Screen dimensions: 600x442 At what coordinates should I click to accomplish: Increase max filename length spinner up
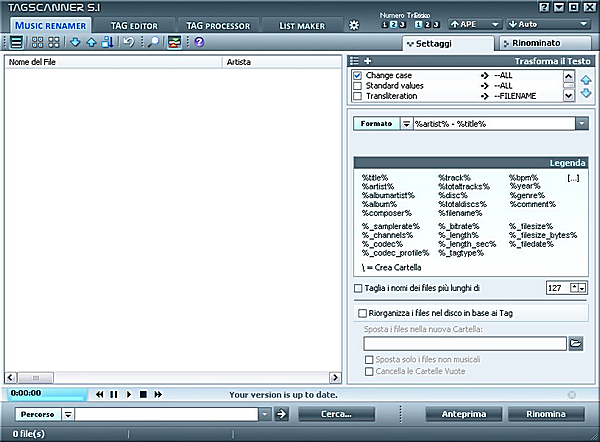pos(574,288)
